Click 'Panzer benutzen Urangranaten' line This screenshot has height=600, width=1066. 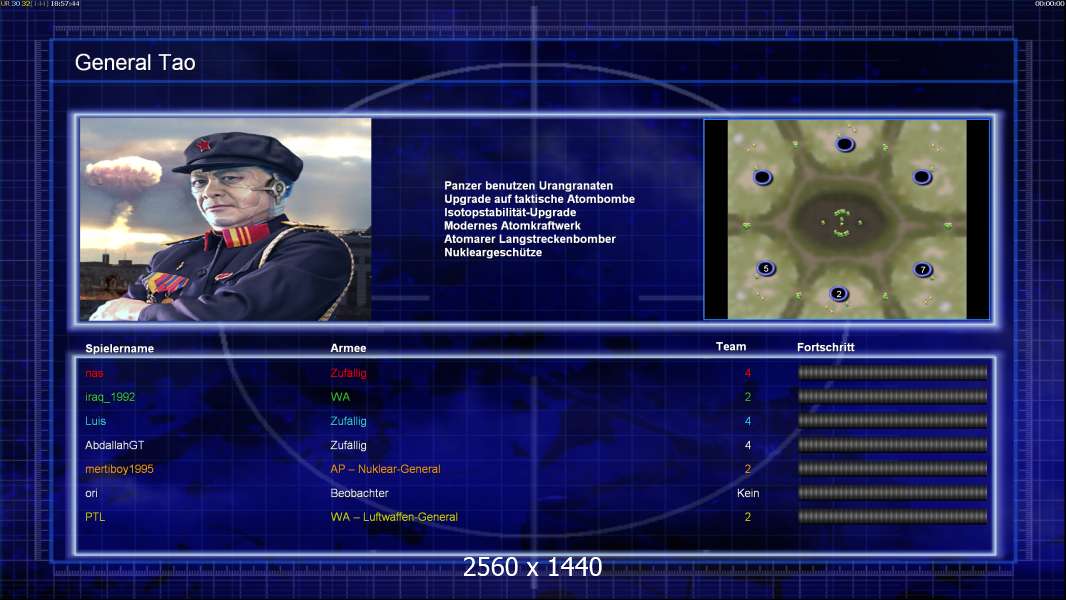(x=528, y=186)
